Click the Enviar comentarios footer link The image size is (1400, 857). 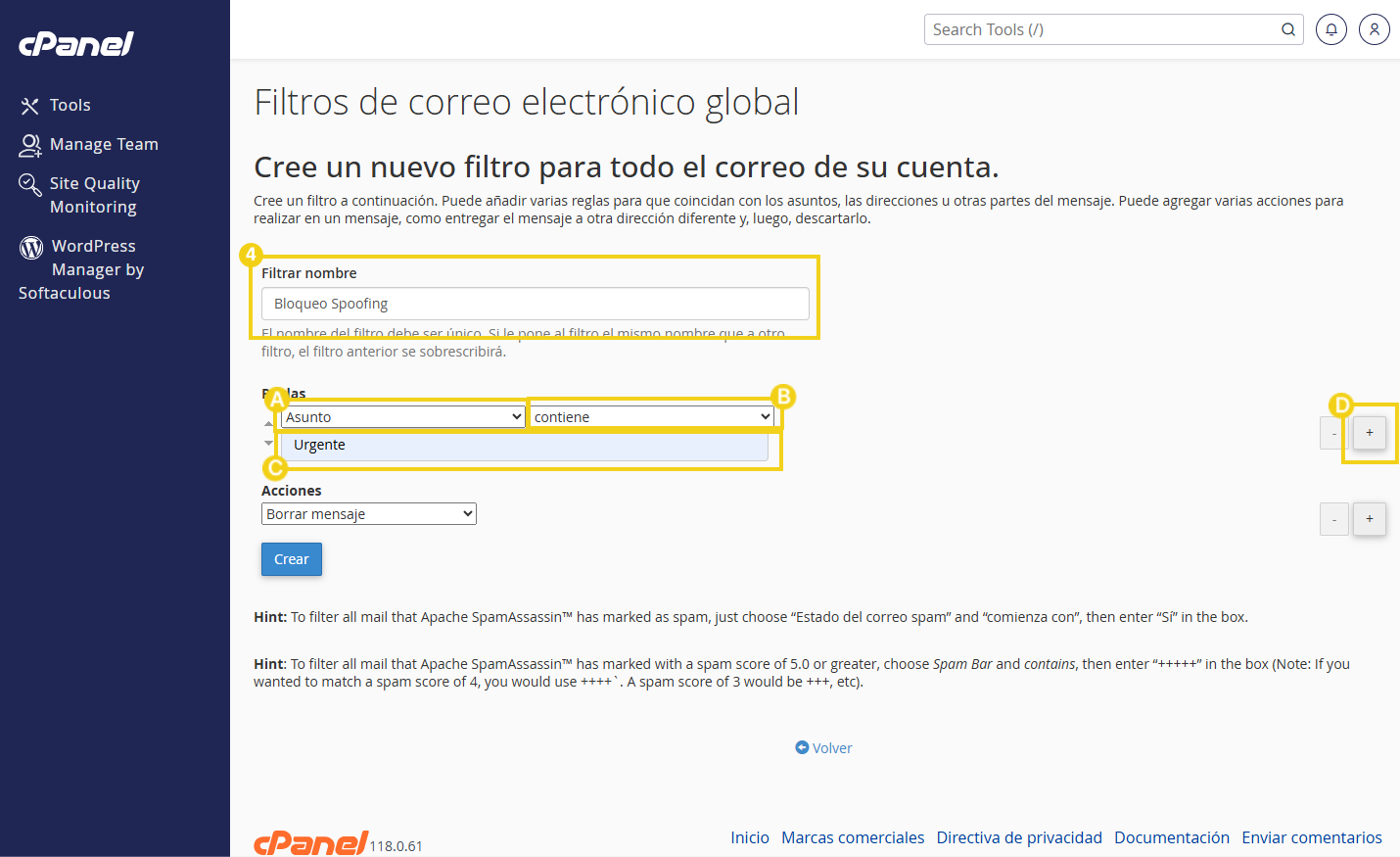pos(1312,837)
